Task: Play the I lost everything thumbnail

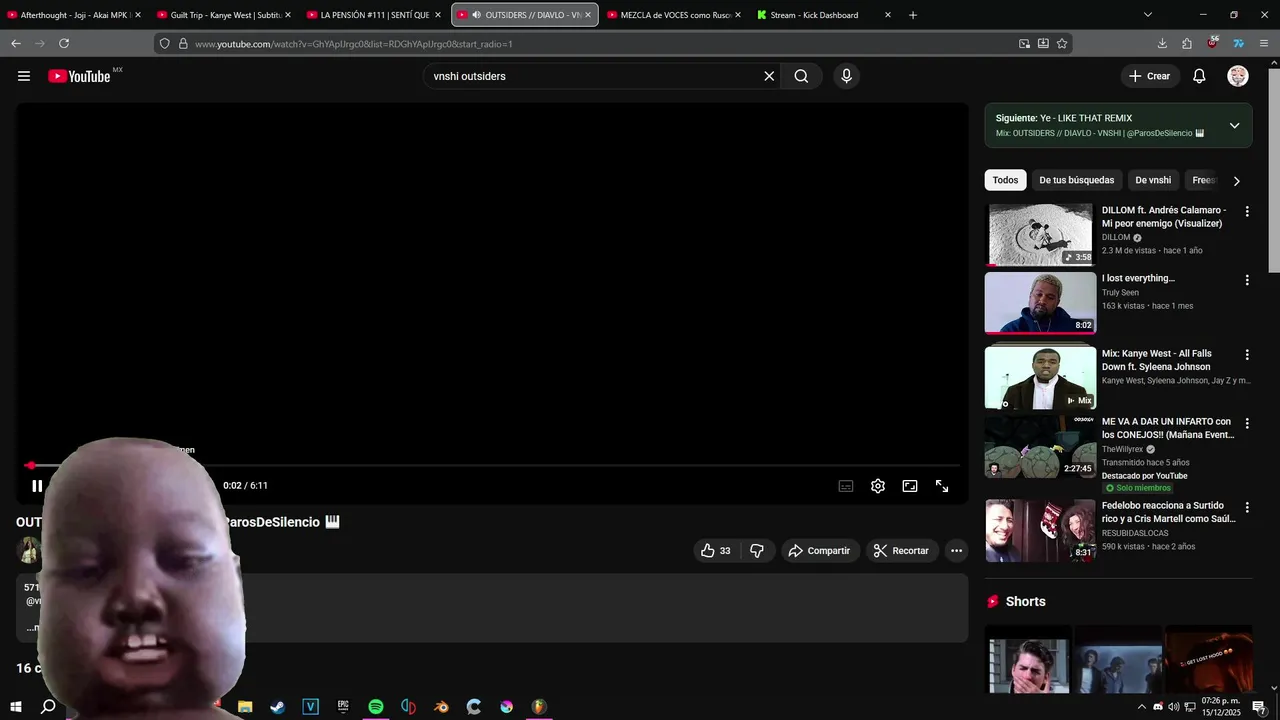Action: pos(1040,303)
